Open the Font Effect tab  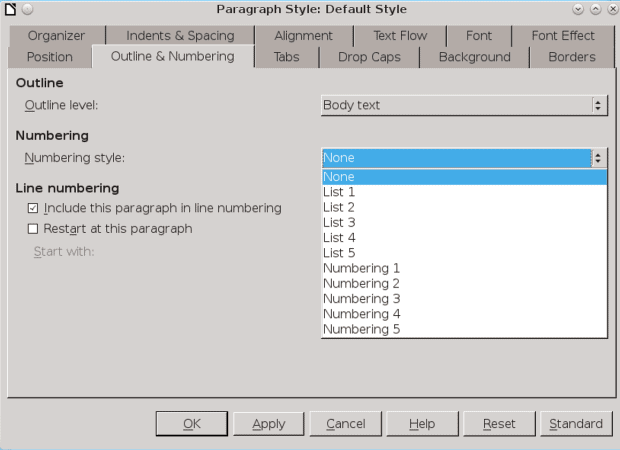coord(563,36)
